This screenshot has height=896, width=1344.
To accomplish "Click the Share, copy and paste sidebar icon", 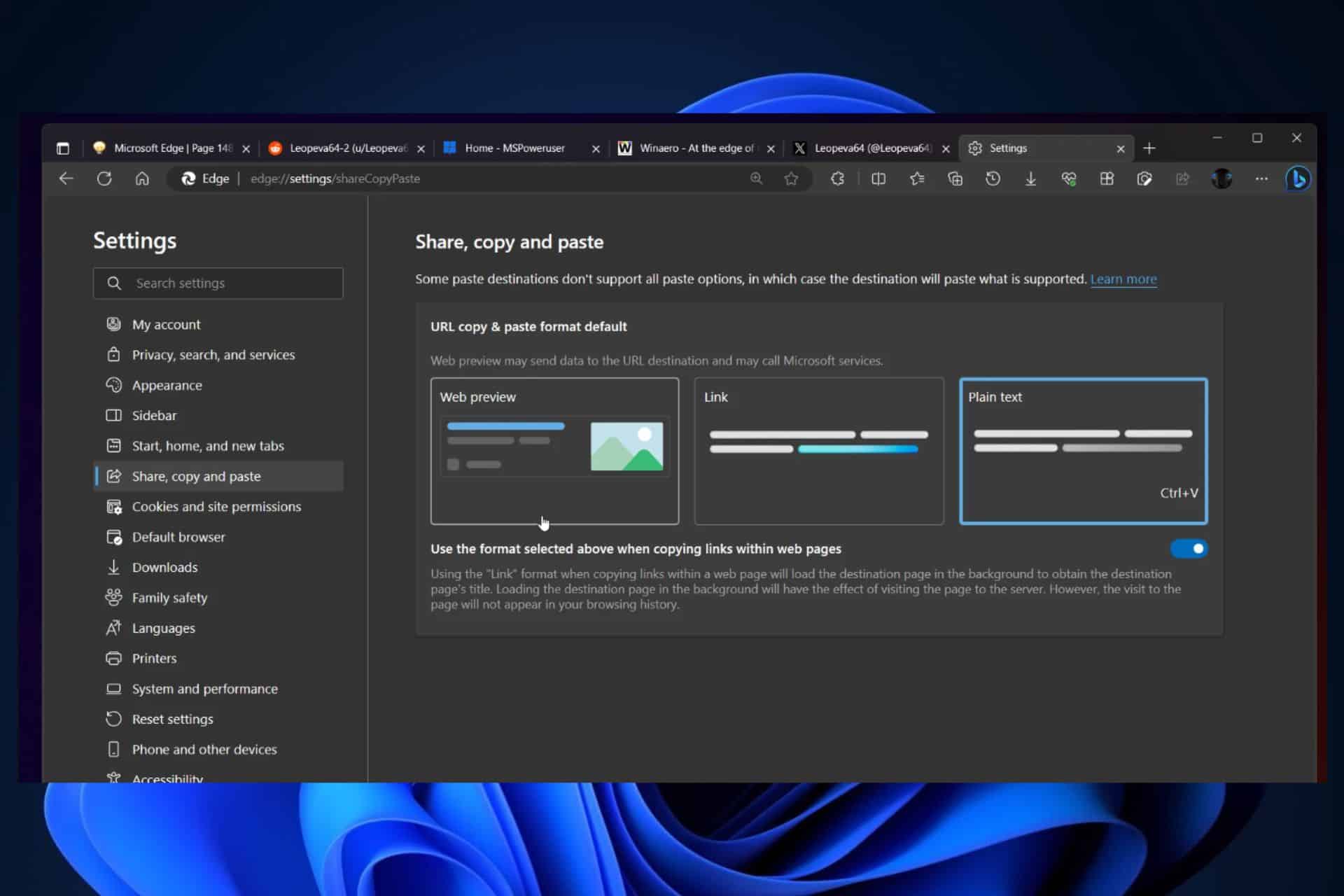I will pyautogui.click(x=114, y=476).
